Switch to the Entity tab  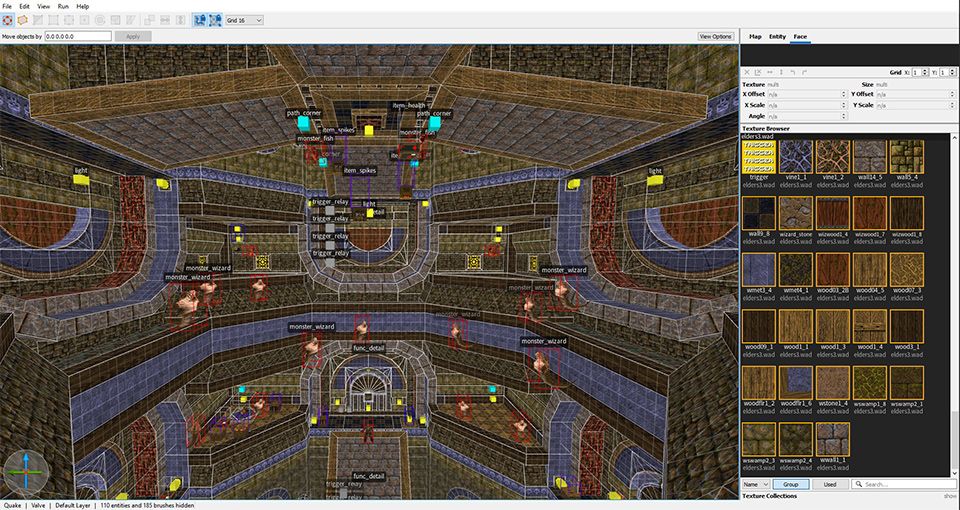776,36
